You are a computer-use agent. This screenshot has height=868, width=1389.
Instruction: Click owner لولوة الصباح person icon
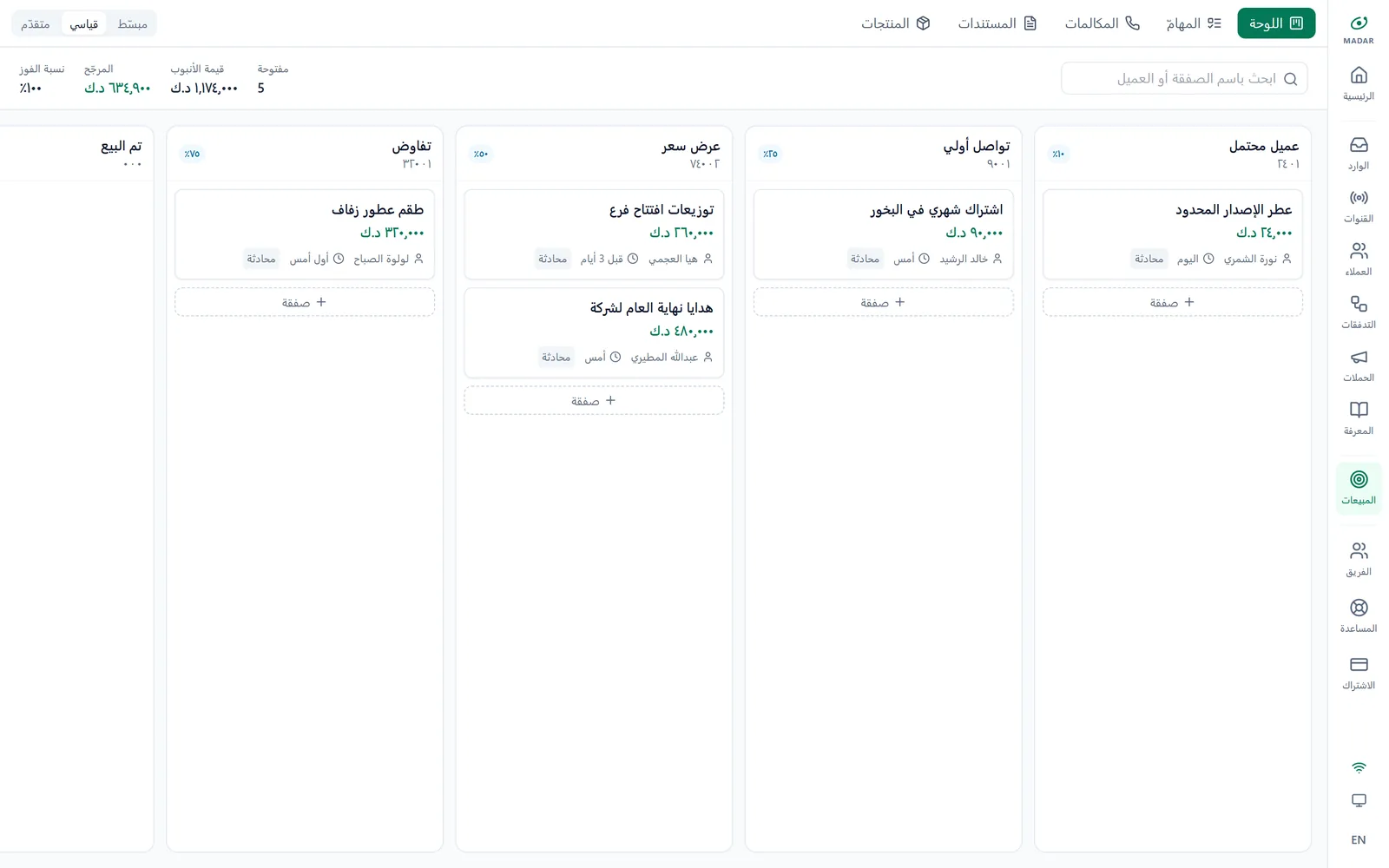click(x=418, y=259)
